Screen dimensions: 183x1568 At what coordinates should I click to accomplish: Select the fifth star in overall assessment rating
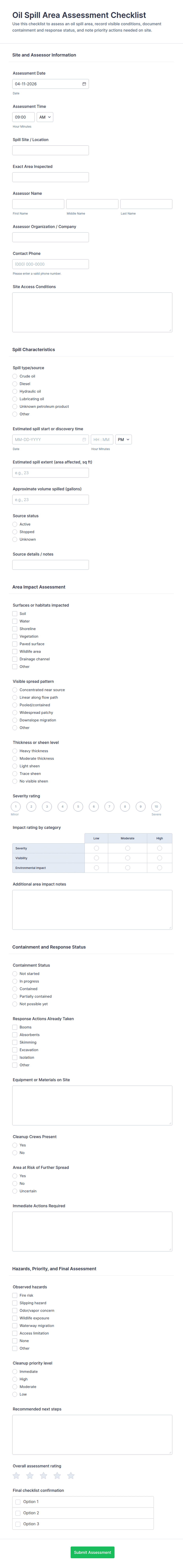click(71, 1475)
